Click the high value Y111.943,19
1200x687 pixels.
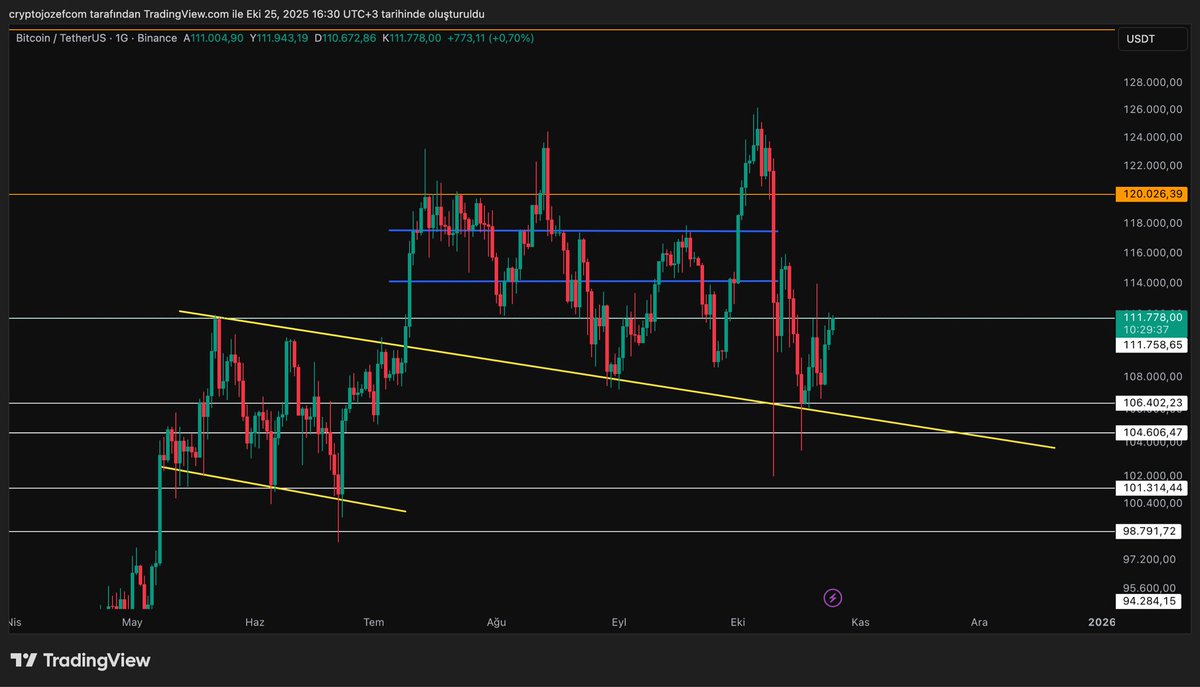280,38
